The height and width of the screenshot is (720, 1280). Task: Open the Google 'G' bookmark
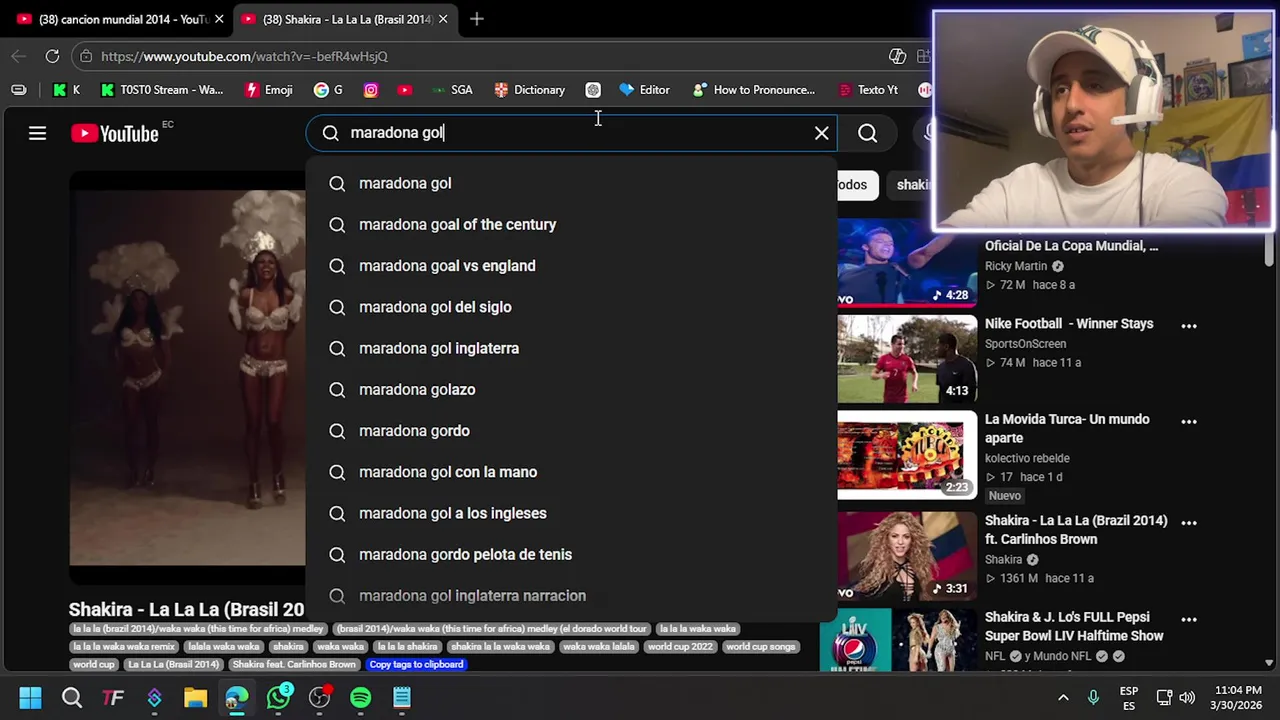pyautogui.click(x=328, y=90)
